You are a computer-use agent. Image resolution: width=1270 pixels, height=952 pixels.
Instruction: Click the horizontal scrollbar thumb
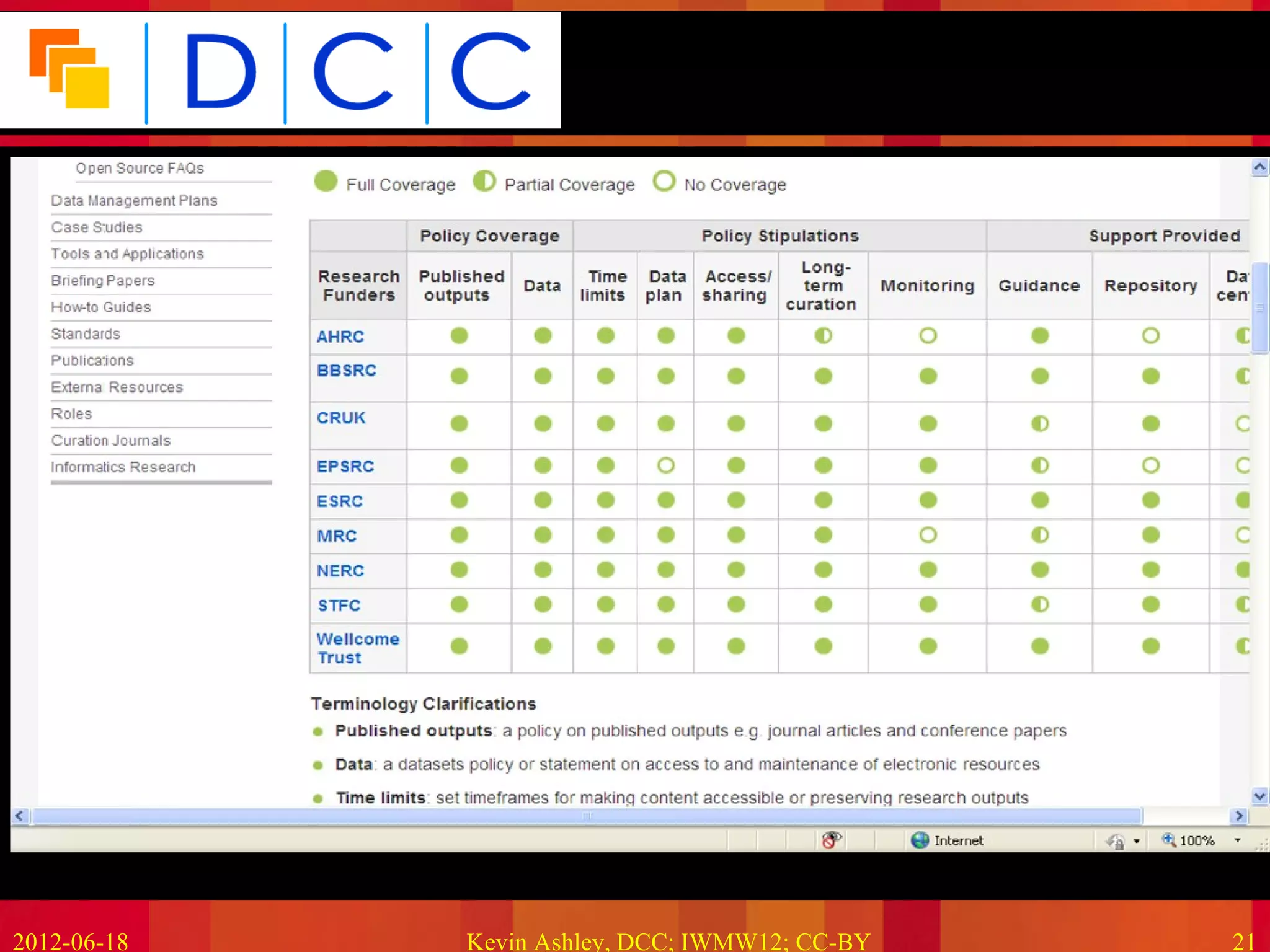coord(587,816)
